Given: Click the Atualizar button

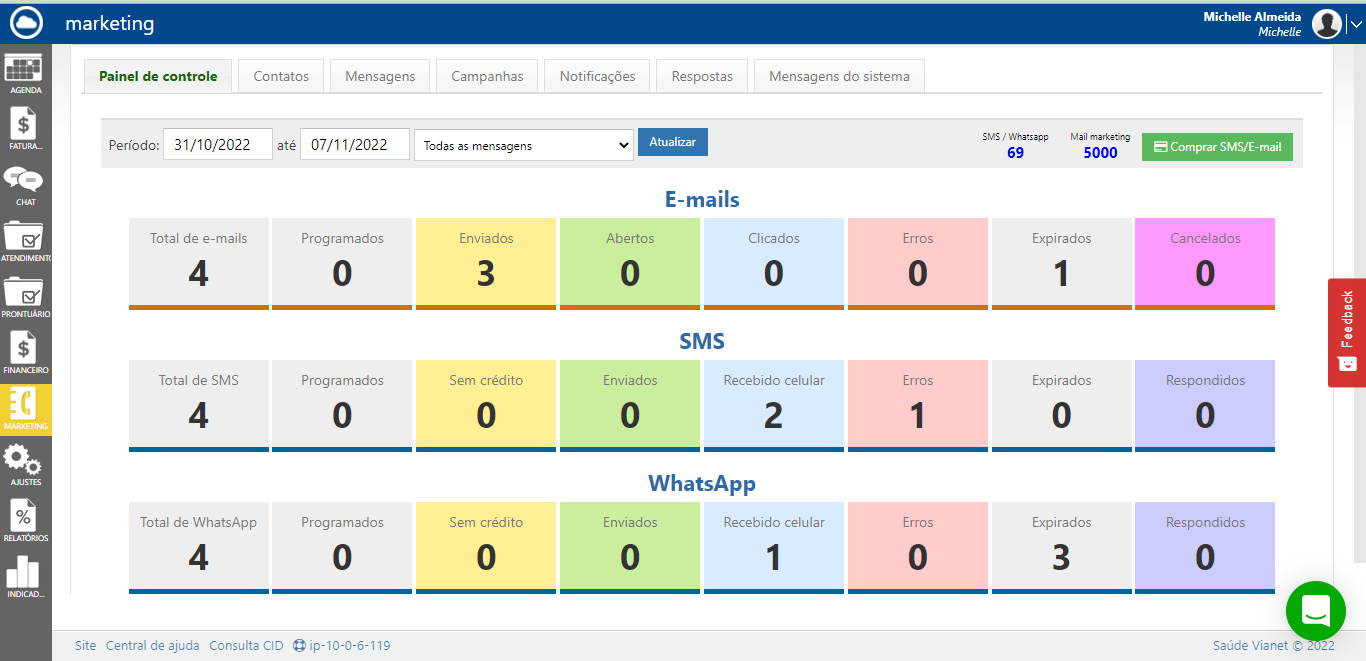Looking at the screenshot, I should click(x=673, y=142).
